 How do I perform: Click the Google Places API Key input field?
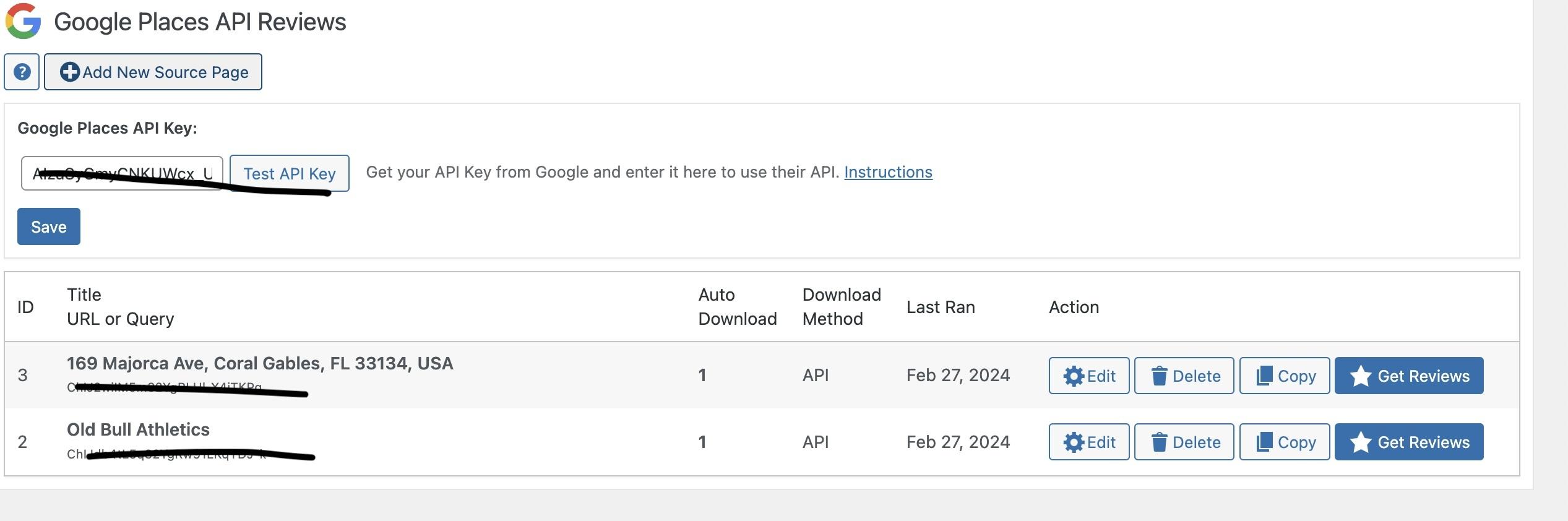click(122, 173)
